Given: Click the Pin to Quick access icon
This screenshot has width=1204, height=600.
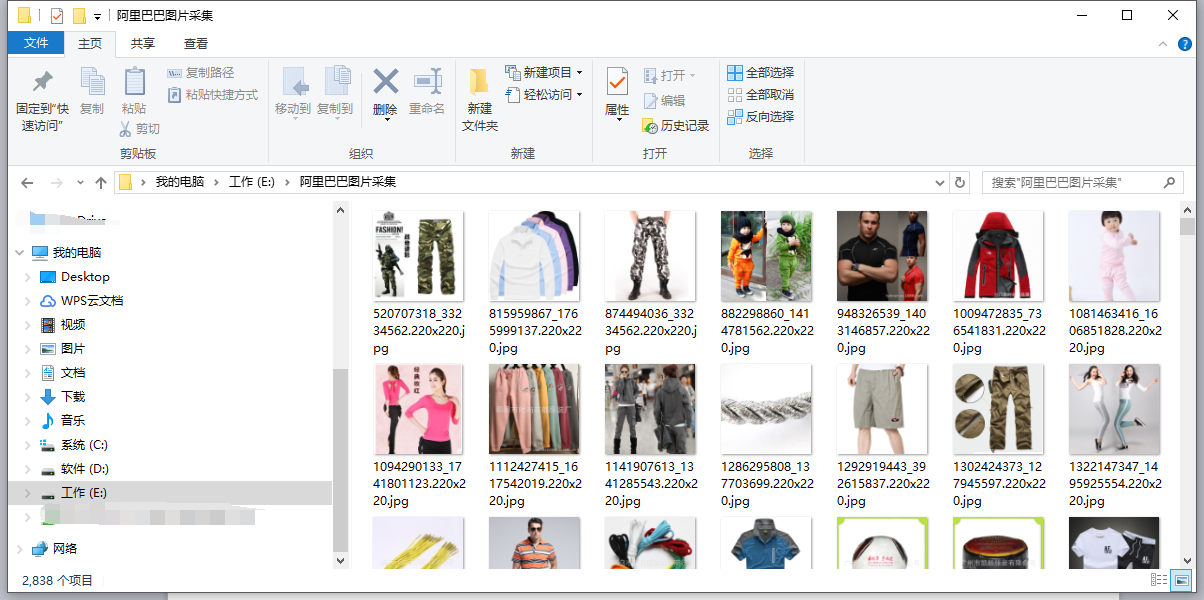Looking at the screenshot, I should tap(42, 82).
